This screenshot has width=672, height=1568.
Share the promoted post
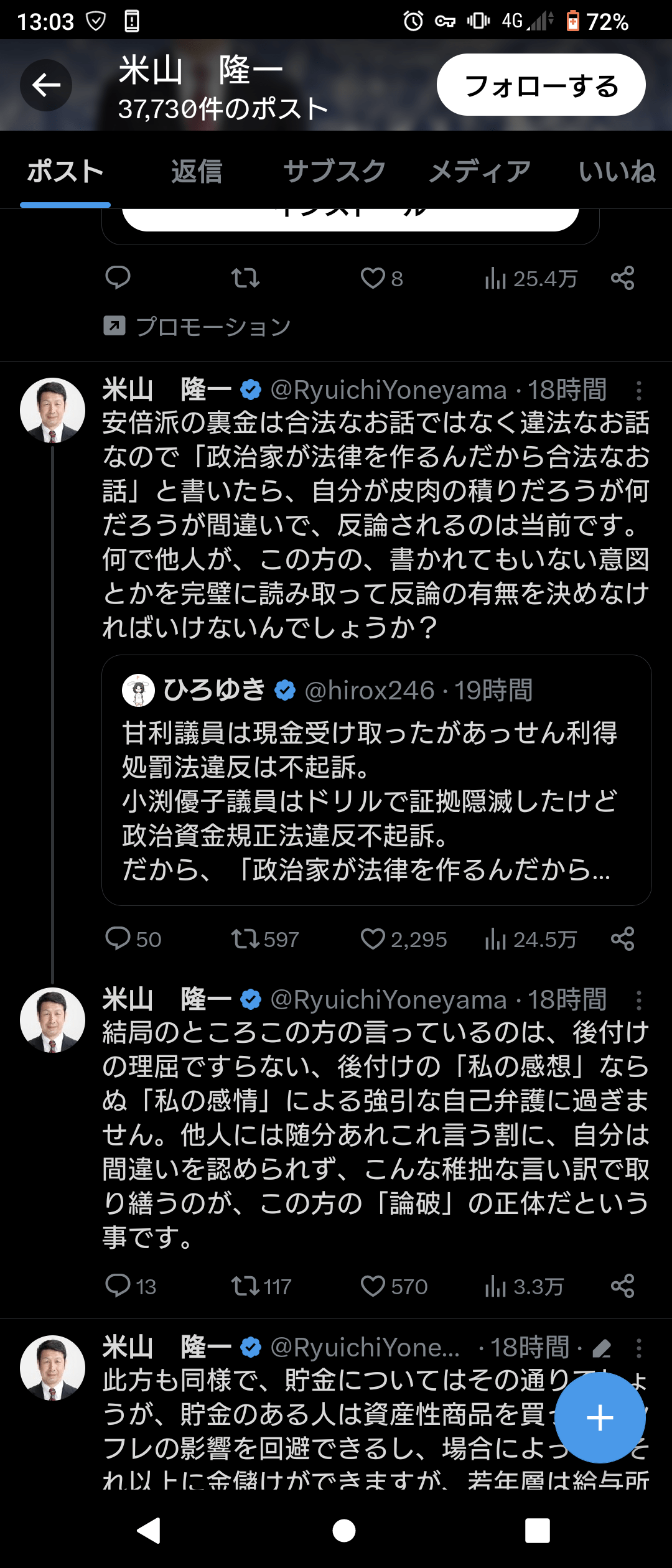tap(622, 278)
